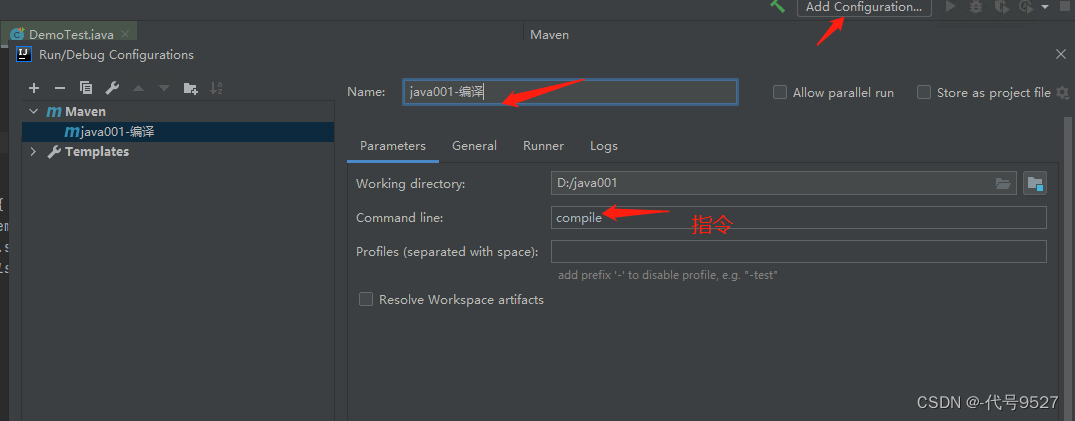Image resolution: width=1075 pixels, height=421 pixels.
Task: Remove the selected configuration with minus icon
Action: point(59,88)
